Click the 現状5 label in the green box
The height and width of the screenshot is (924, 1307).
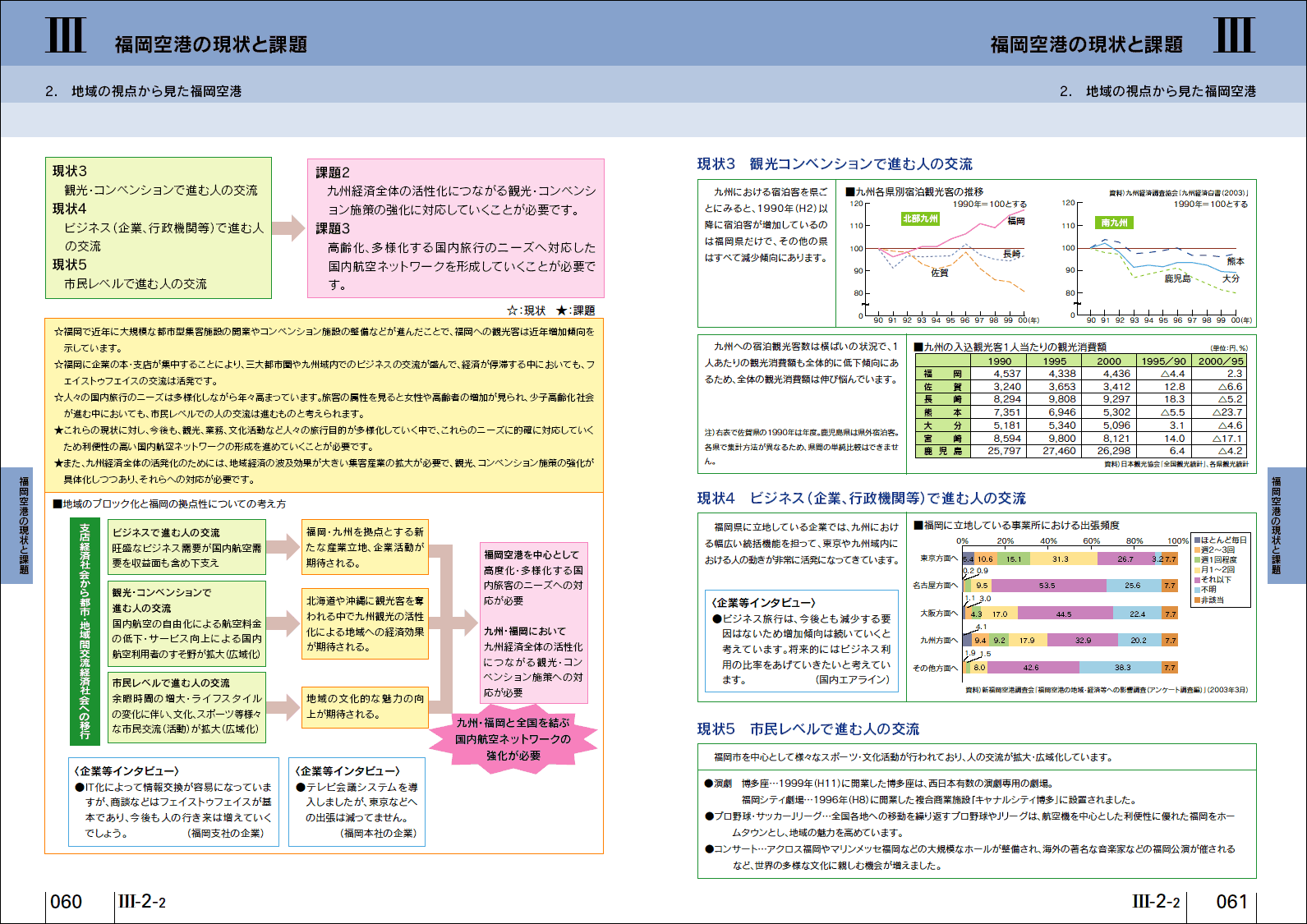(x=70, y=264)
